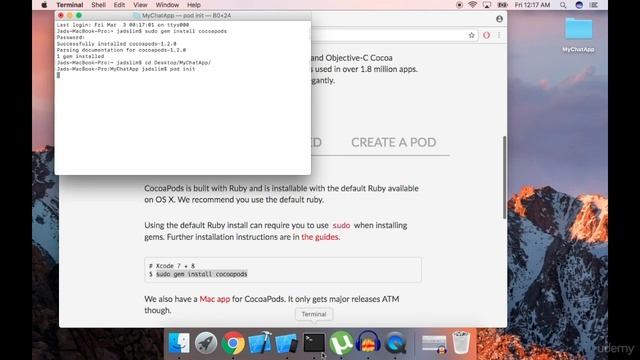
Task: Open Xcode hammer icon in Dock
Action: [260, 342]
